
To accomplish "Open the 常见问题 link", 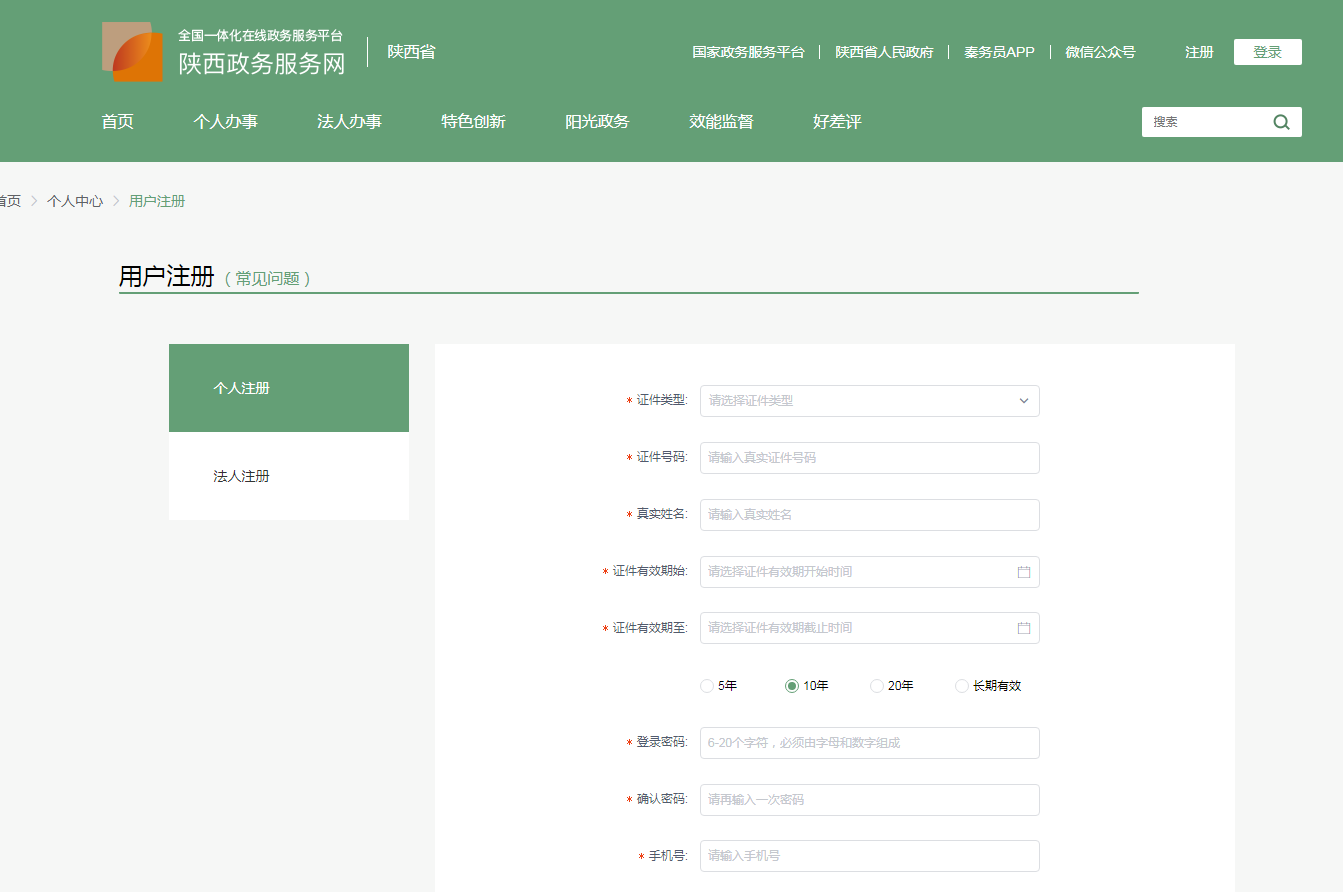I will [x=268, y=279].
